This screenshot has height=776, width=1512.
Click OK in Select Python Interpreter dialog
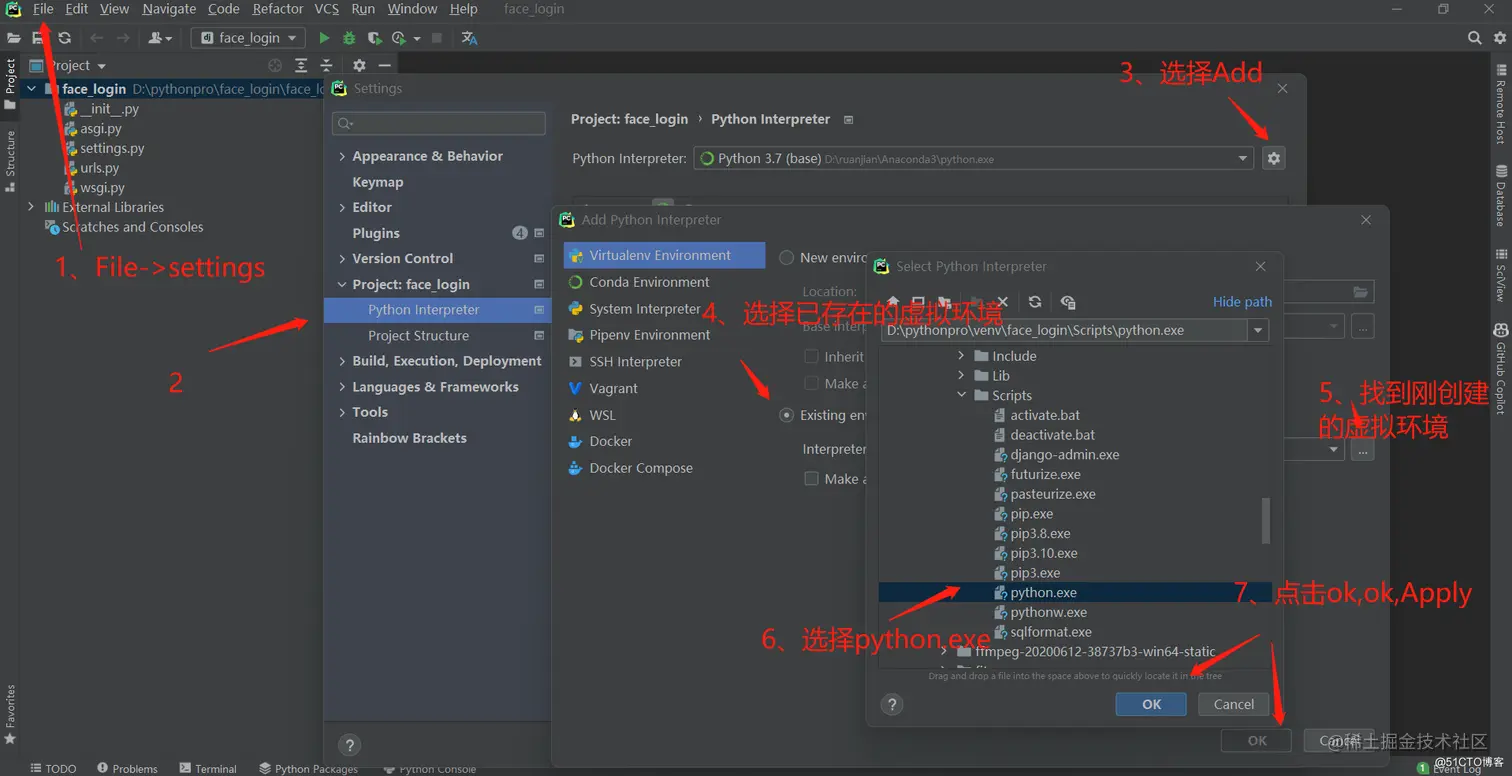click(x=1151, y=704)
